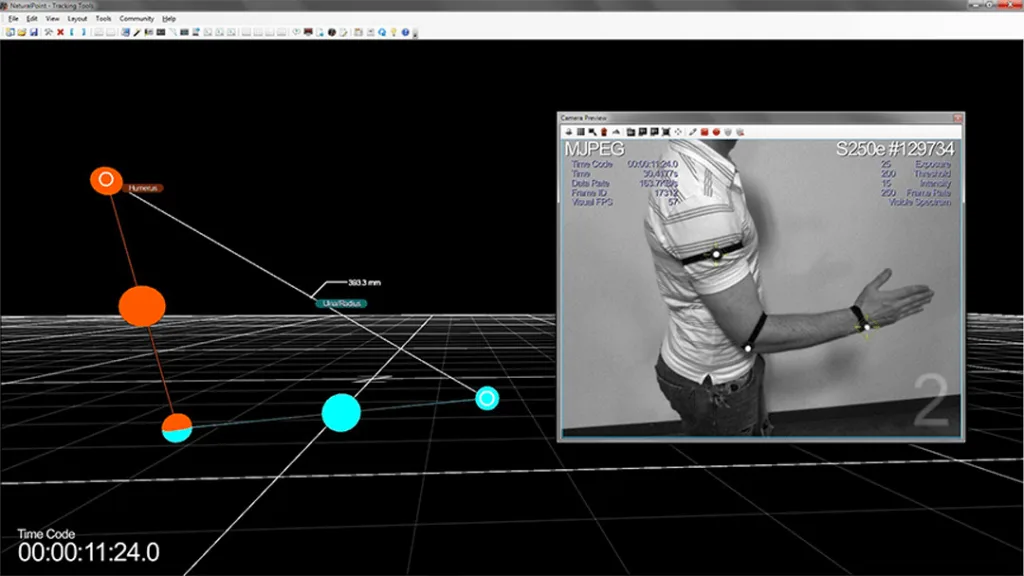Open the File menu
This screenshot has height=576, width=1024.
(x=13, y=19)
